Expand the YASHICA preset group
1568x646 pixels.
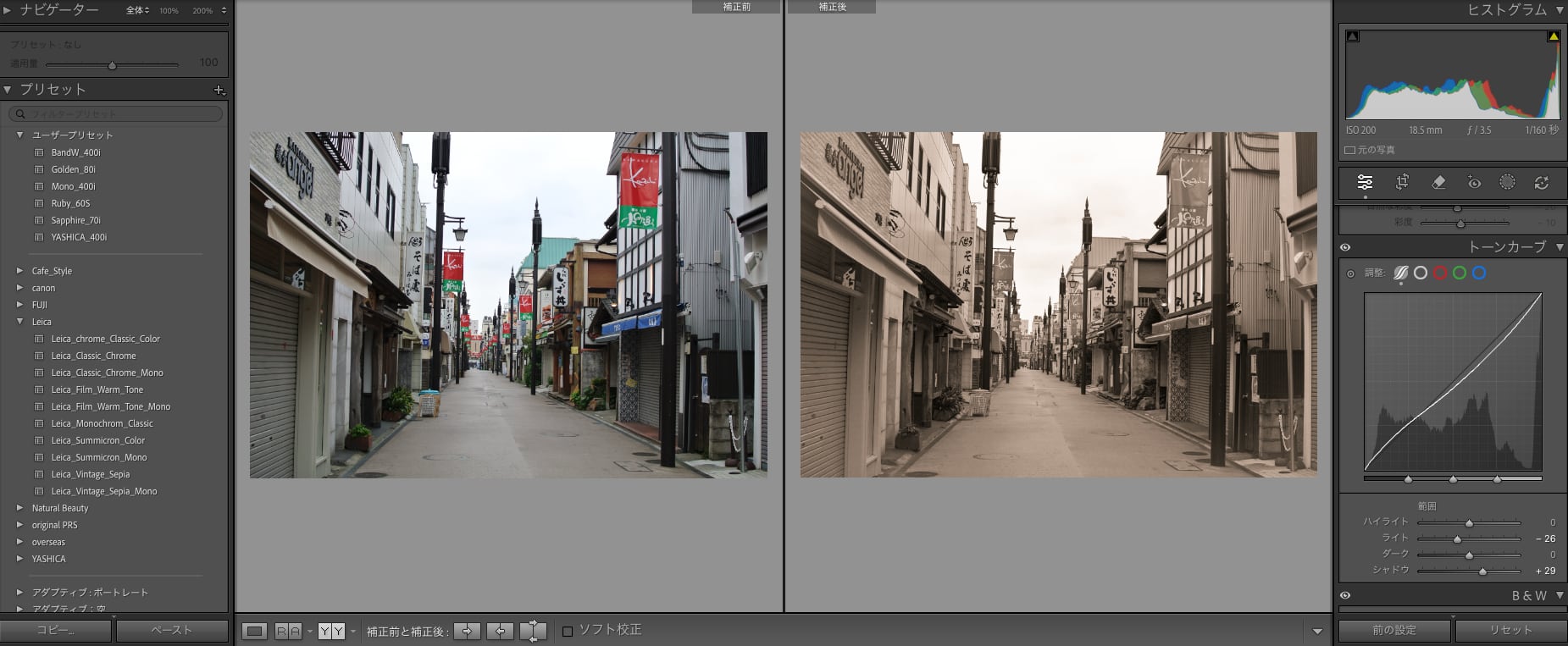point(19,559)
